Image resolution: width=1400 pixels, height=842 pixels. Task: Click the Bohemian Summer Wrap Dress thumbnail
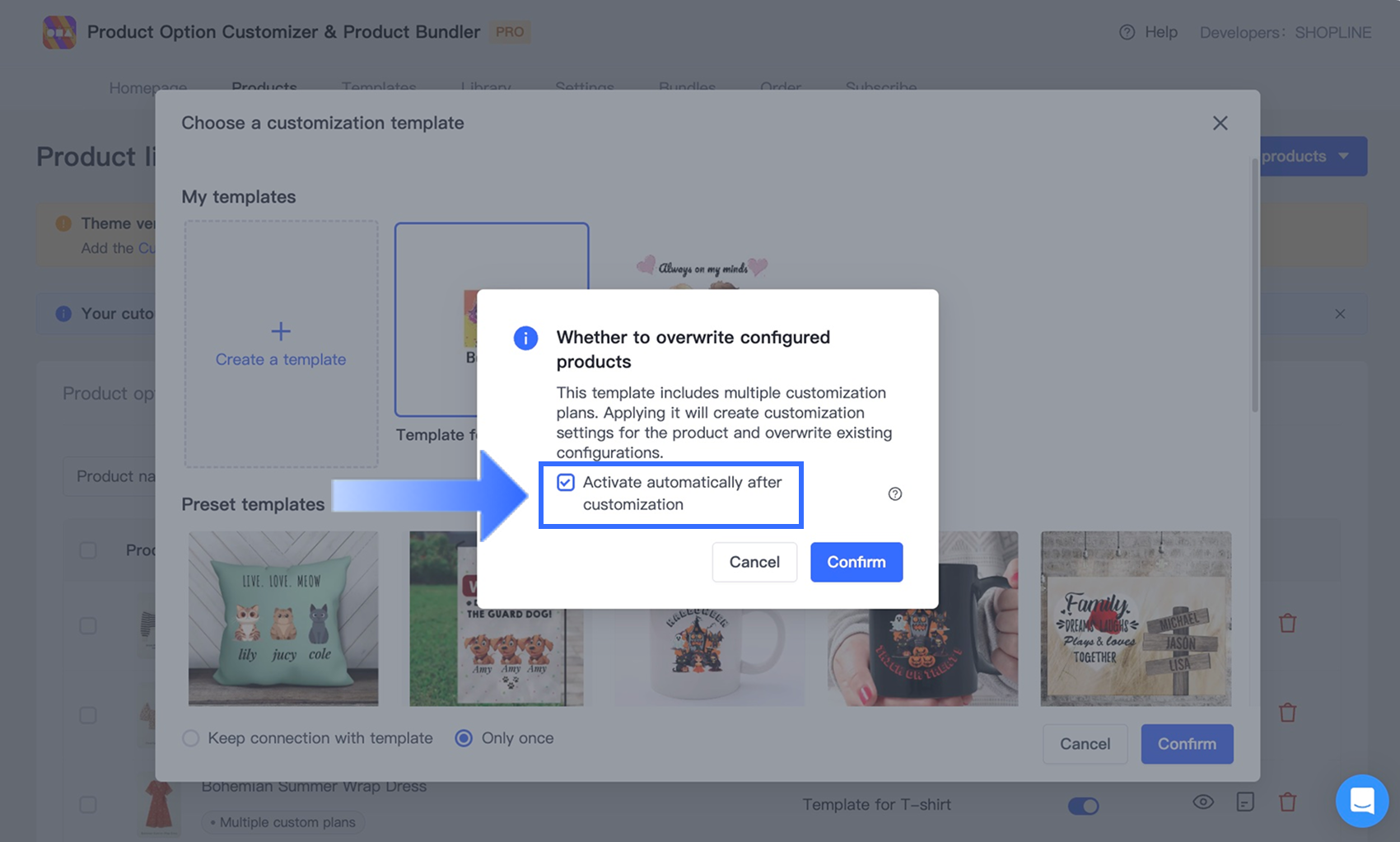158,805
